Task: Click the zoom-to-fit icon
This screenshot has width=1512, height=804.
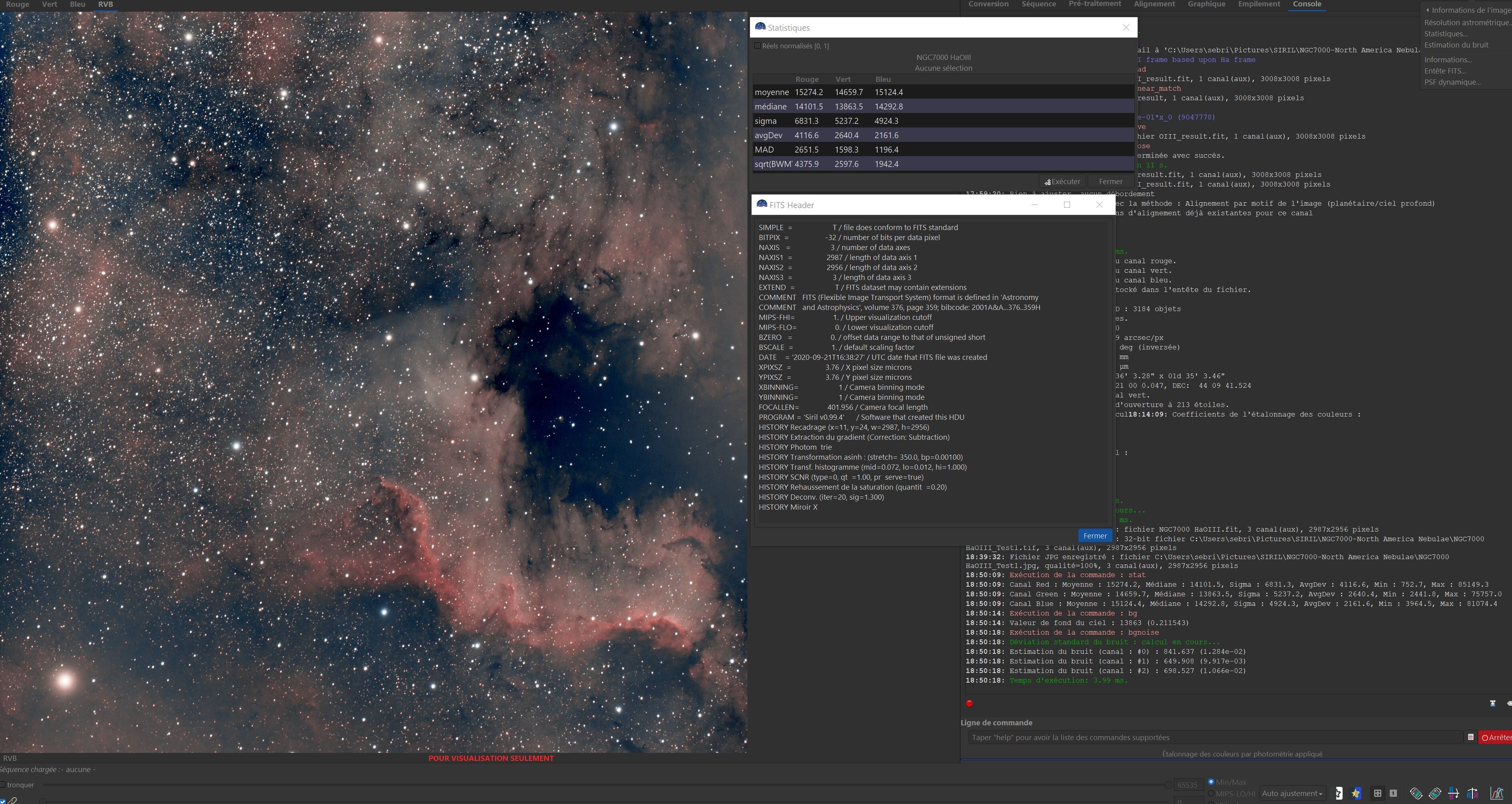Action: point(1378,794)
